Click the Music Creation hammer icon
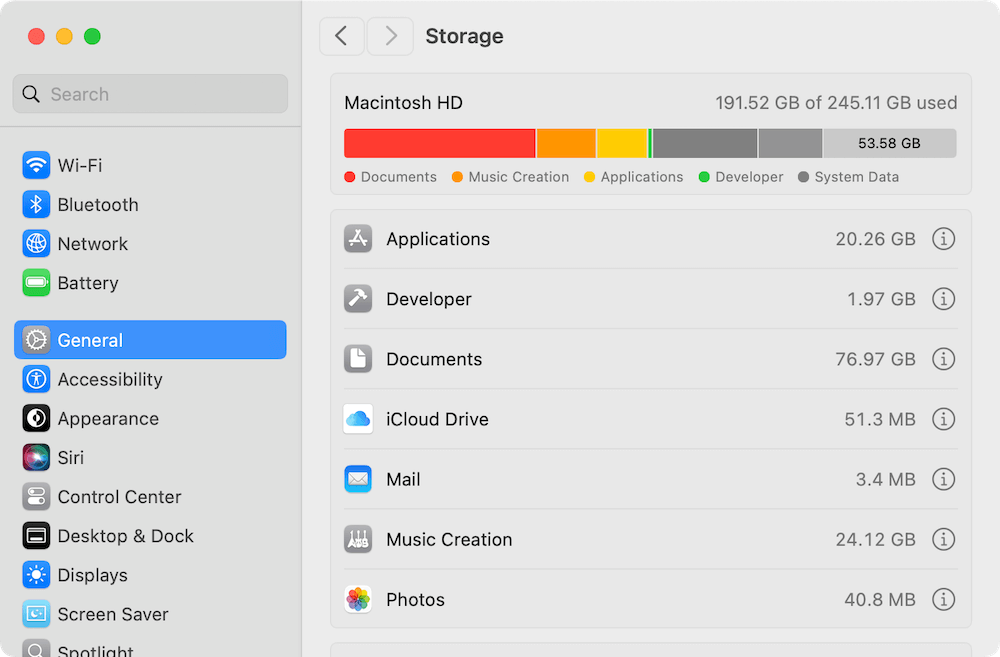 [358, 539]
